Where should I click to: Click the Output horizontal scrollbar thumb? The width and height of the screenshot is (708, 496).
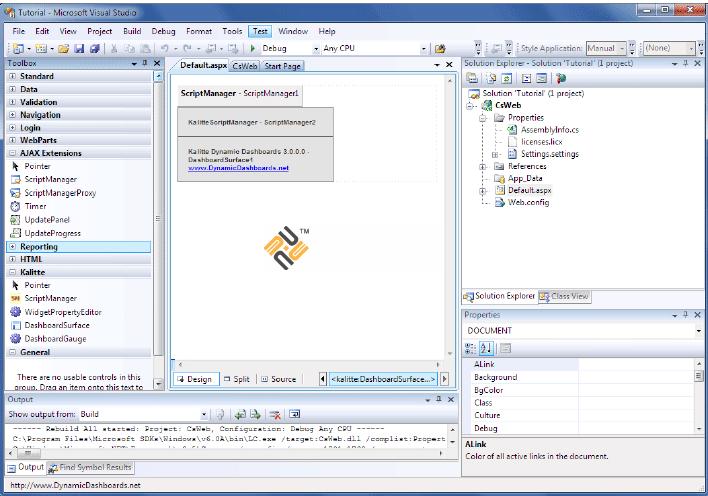coord(28,453)
